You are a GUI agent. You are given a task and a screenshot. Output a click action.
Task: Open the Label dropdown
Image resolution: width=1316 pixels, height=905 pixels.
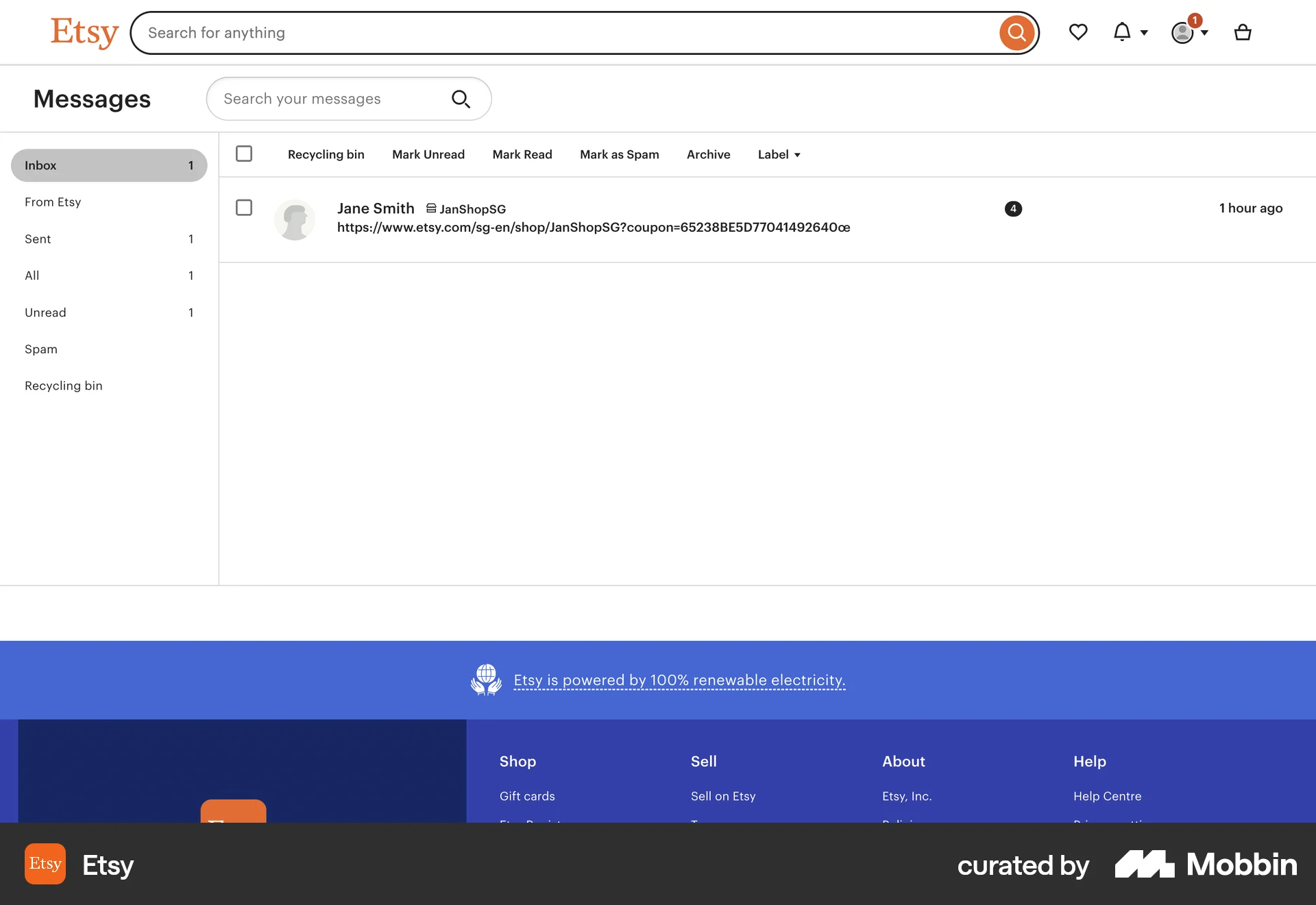[x=779, y=154]
